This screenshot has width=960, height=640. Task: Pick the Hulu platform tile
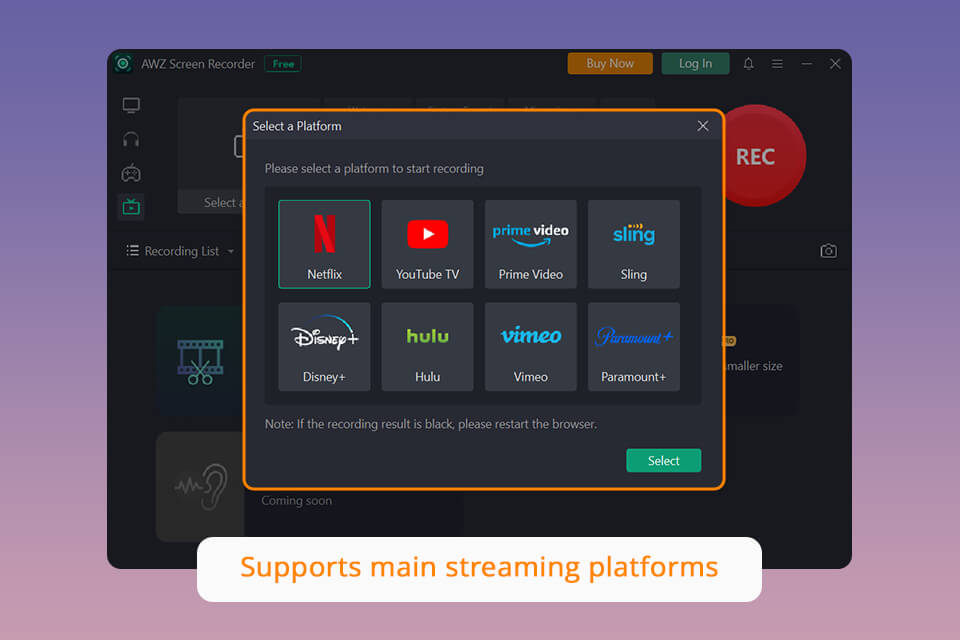pos(427,347)
